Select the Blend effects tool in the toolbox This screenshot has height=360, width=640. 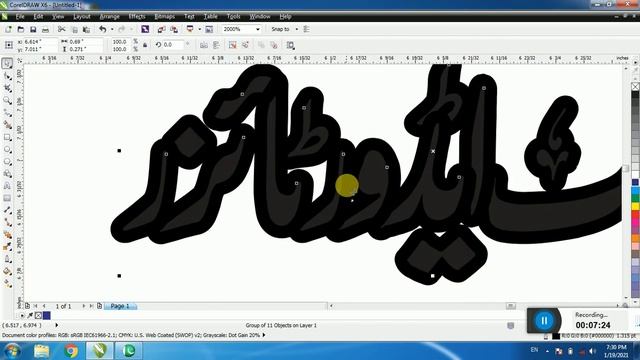click(x=7, y=235)
